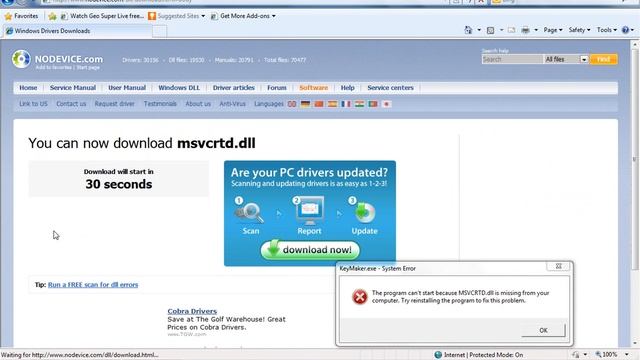Click the Contact us link
The image size is (640, 360).
click(71, 104)
